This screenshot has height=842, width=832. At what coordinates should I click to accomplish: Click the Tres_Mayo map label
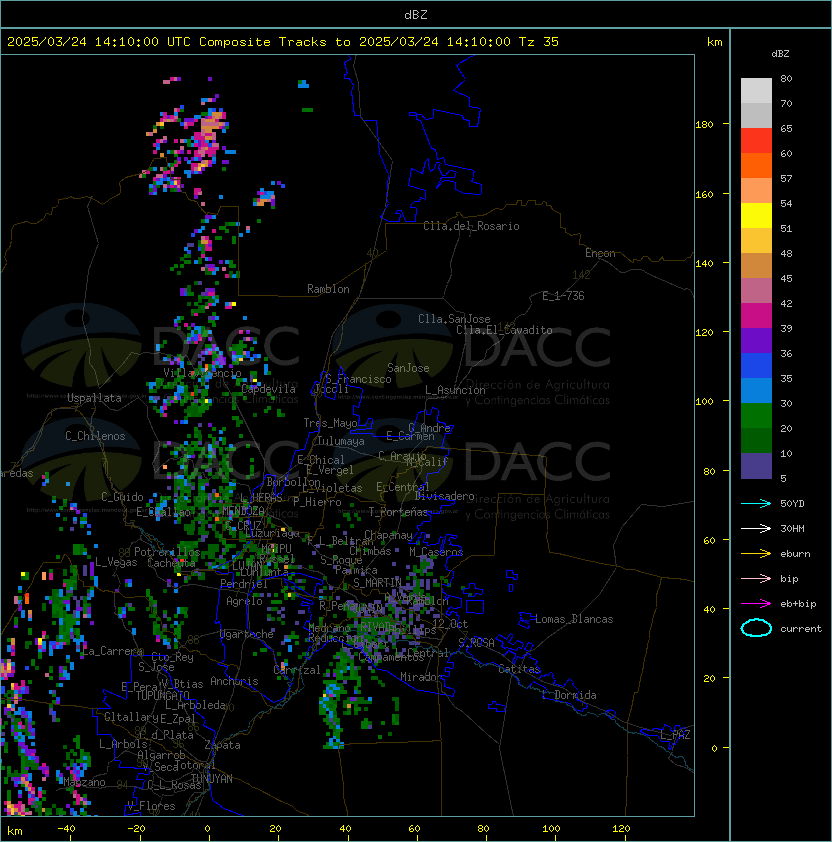point(330,423)
